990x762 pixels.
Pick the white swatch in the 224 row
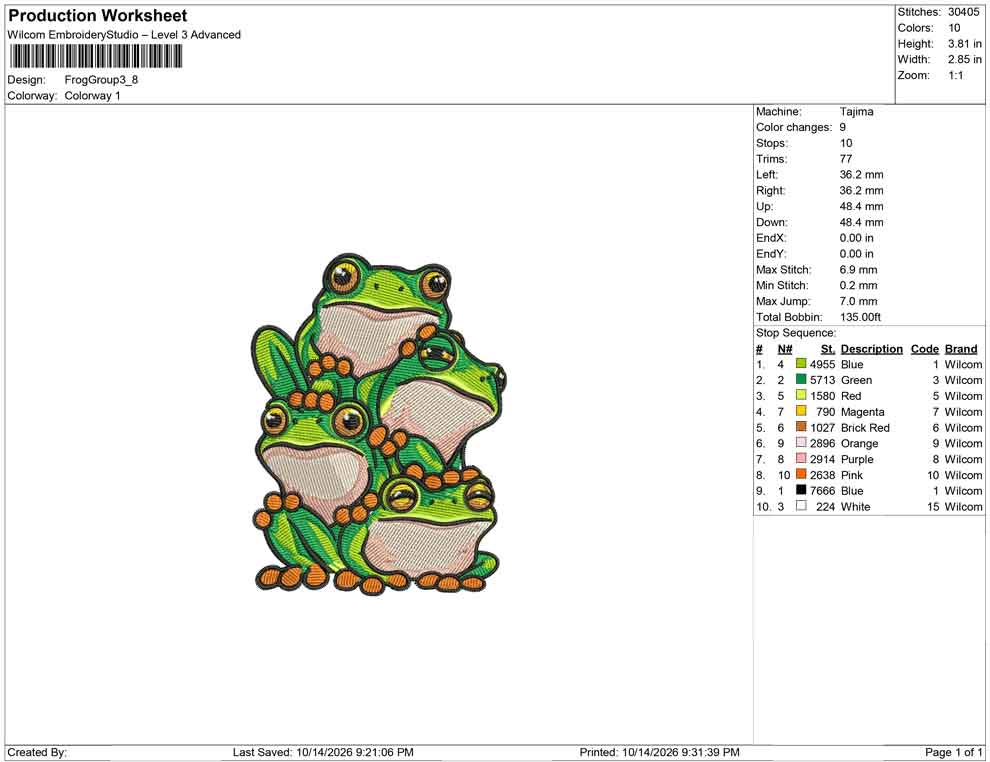[x=801, y=506]
